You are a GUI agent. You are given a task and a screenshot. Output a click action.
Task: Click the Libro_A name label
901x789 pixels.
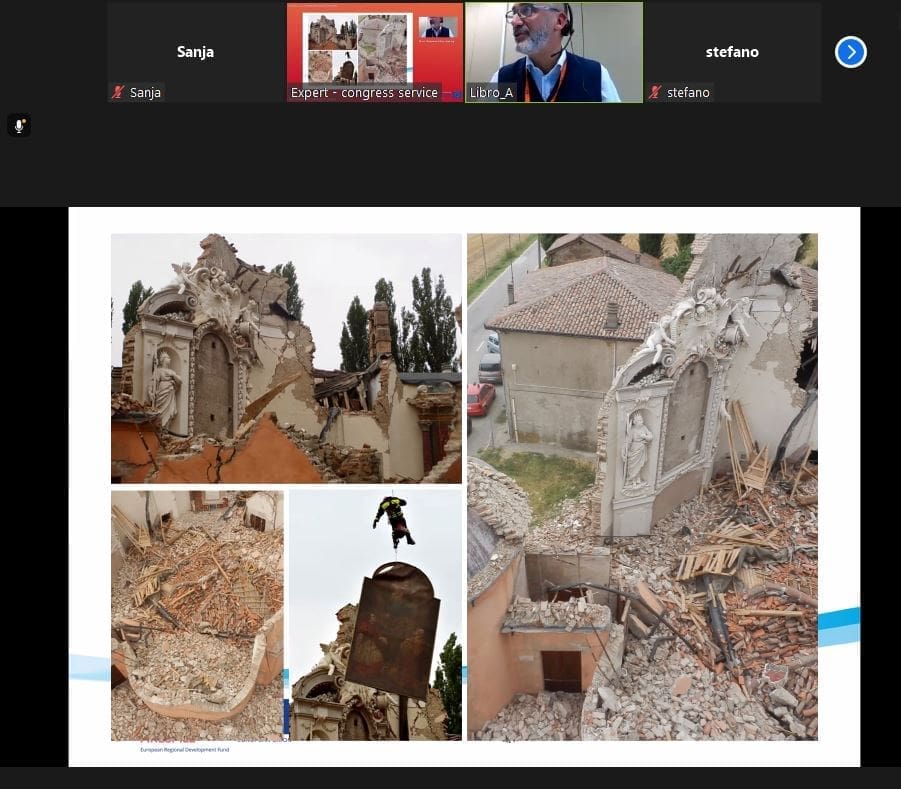491,93
